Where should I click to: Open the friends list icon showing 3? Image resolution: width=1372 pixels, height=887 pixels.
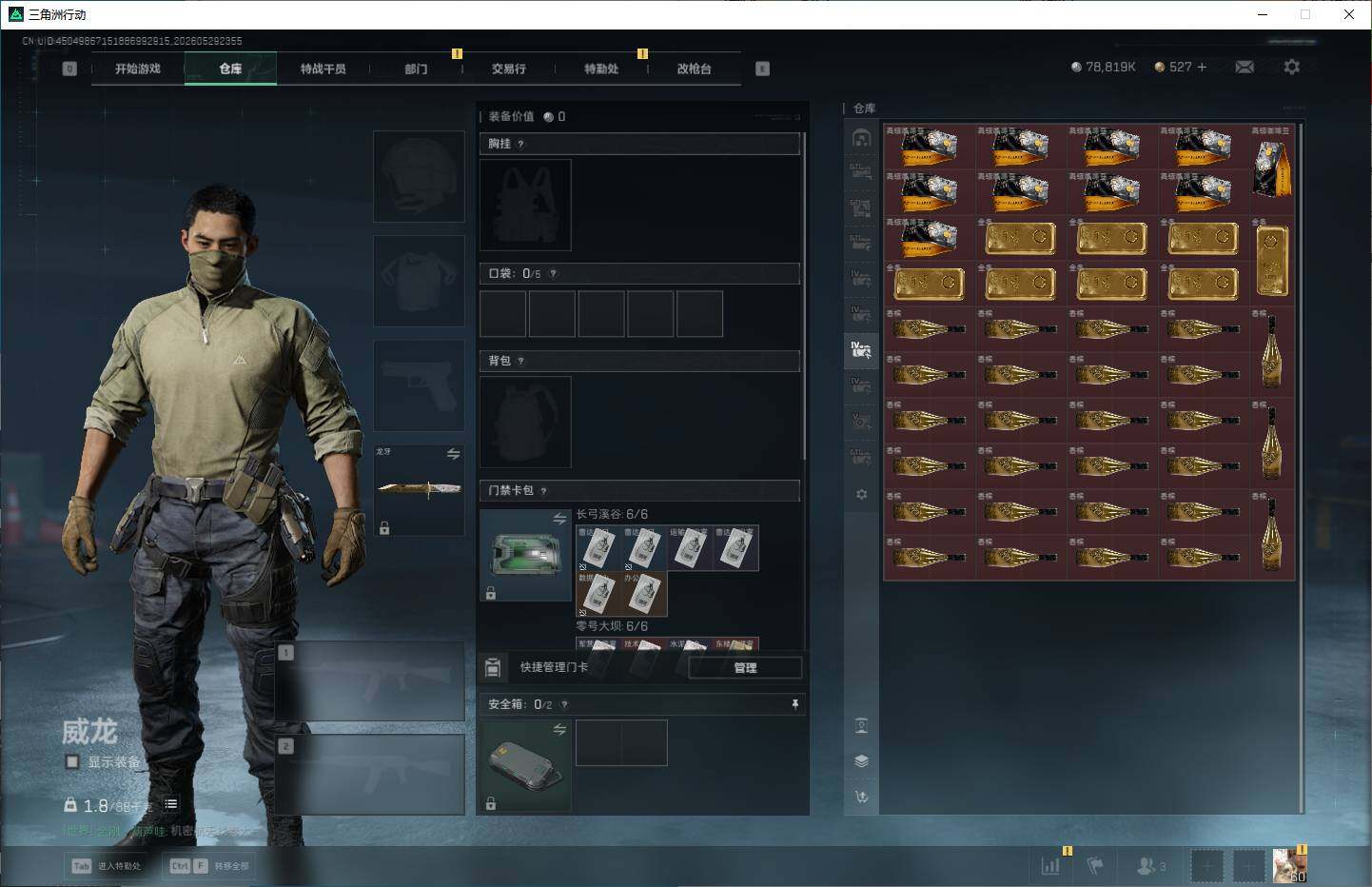pos(1151,866)
